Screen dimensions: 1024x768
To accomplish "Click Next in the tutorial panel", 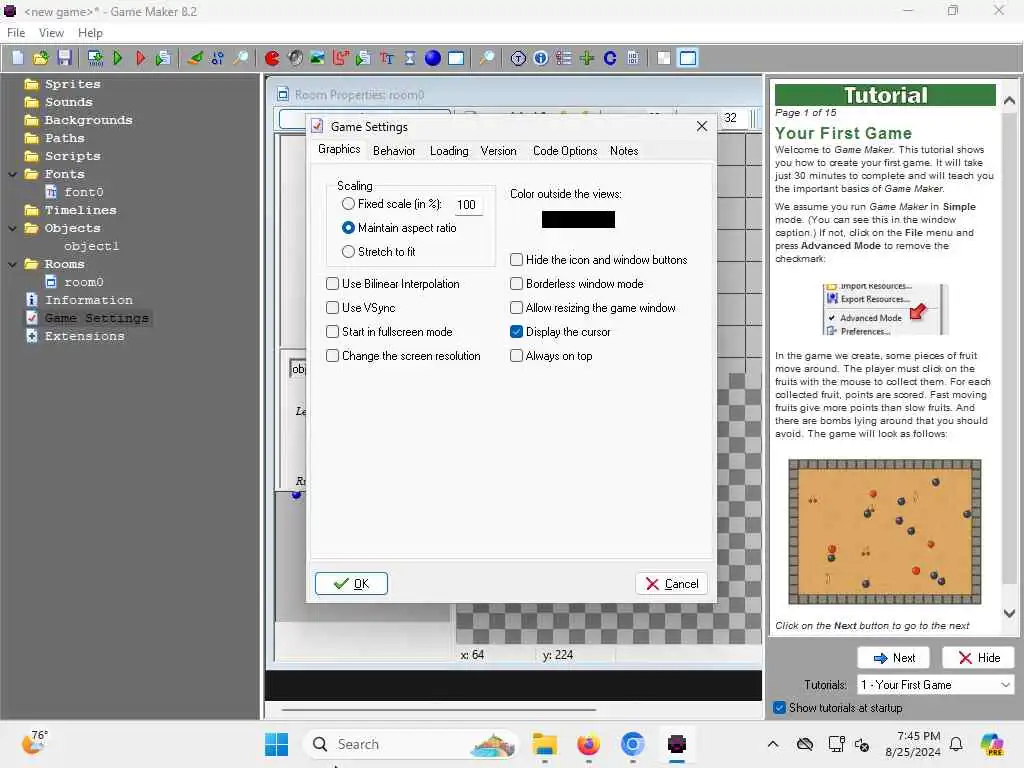I will [893, 658].
